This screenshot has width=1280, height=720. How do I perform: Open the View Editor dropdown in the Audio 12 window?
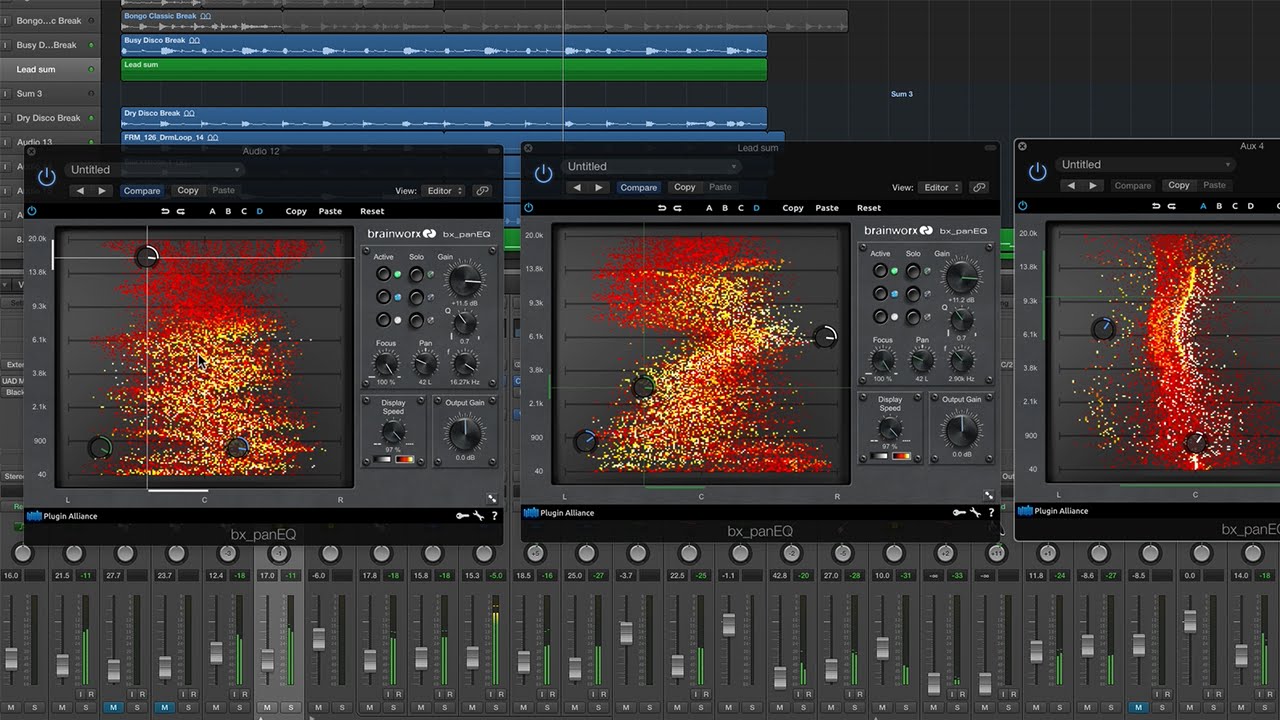[x=445, y=191]
